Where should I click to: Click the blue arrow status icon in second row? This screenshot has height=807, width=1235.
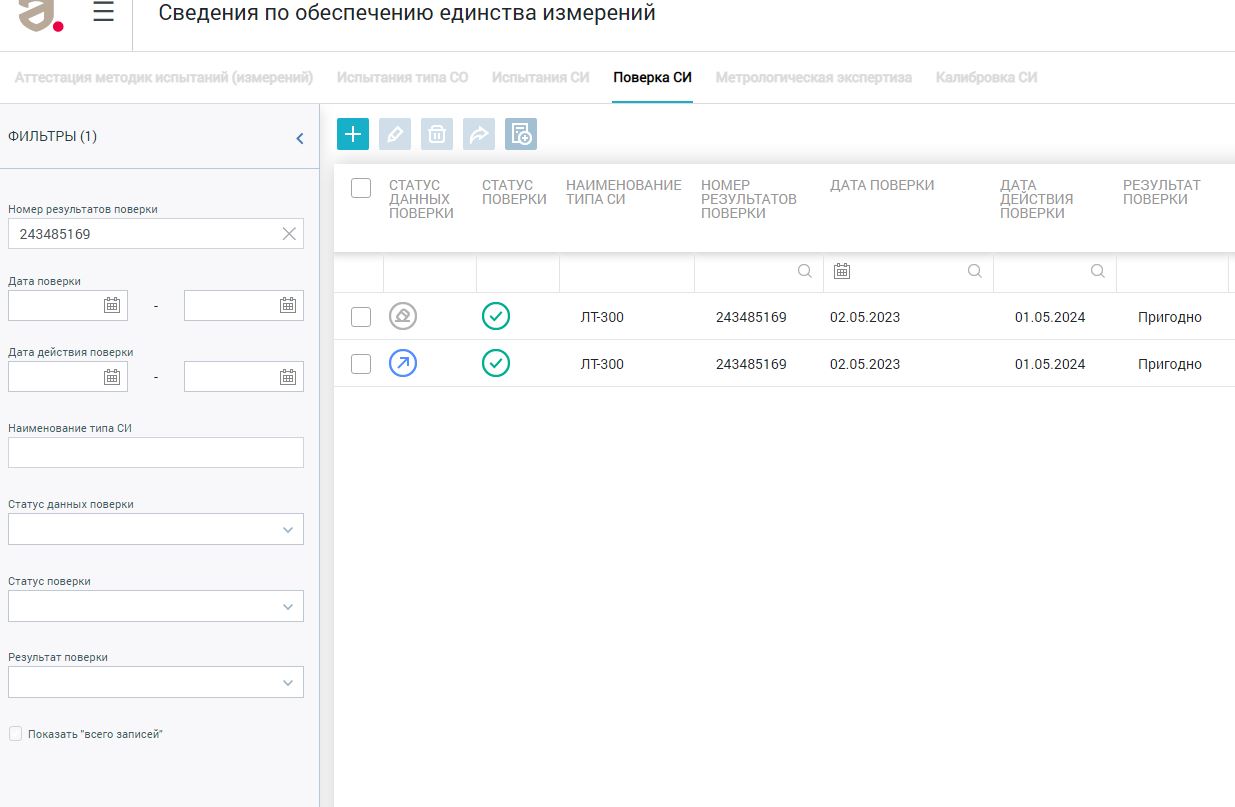point(403,363)
